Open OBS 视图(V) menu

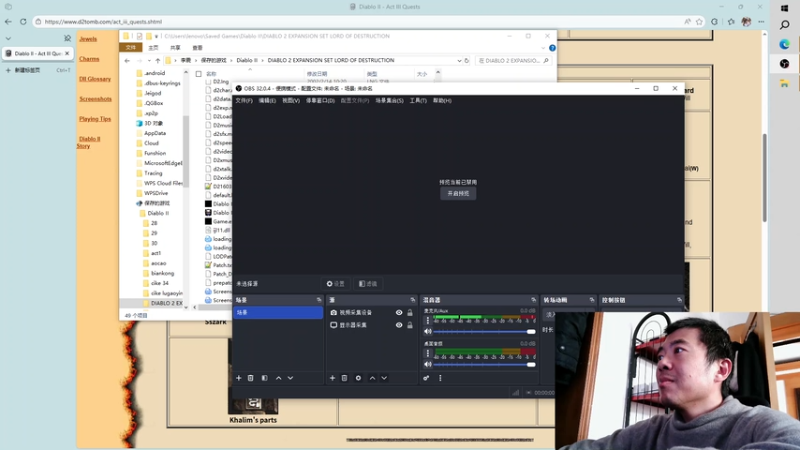point(291,101)
